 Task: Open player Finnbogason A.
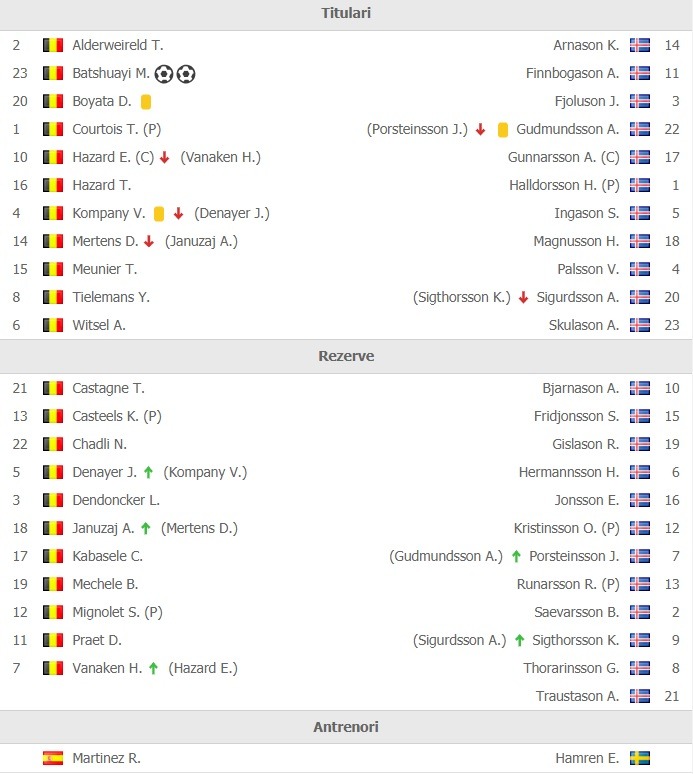[572, 74]
